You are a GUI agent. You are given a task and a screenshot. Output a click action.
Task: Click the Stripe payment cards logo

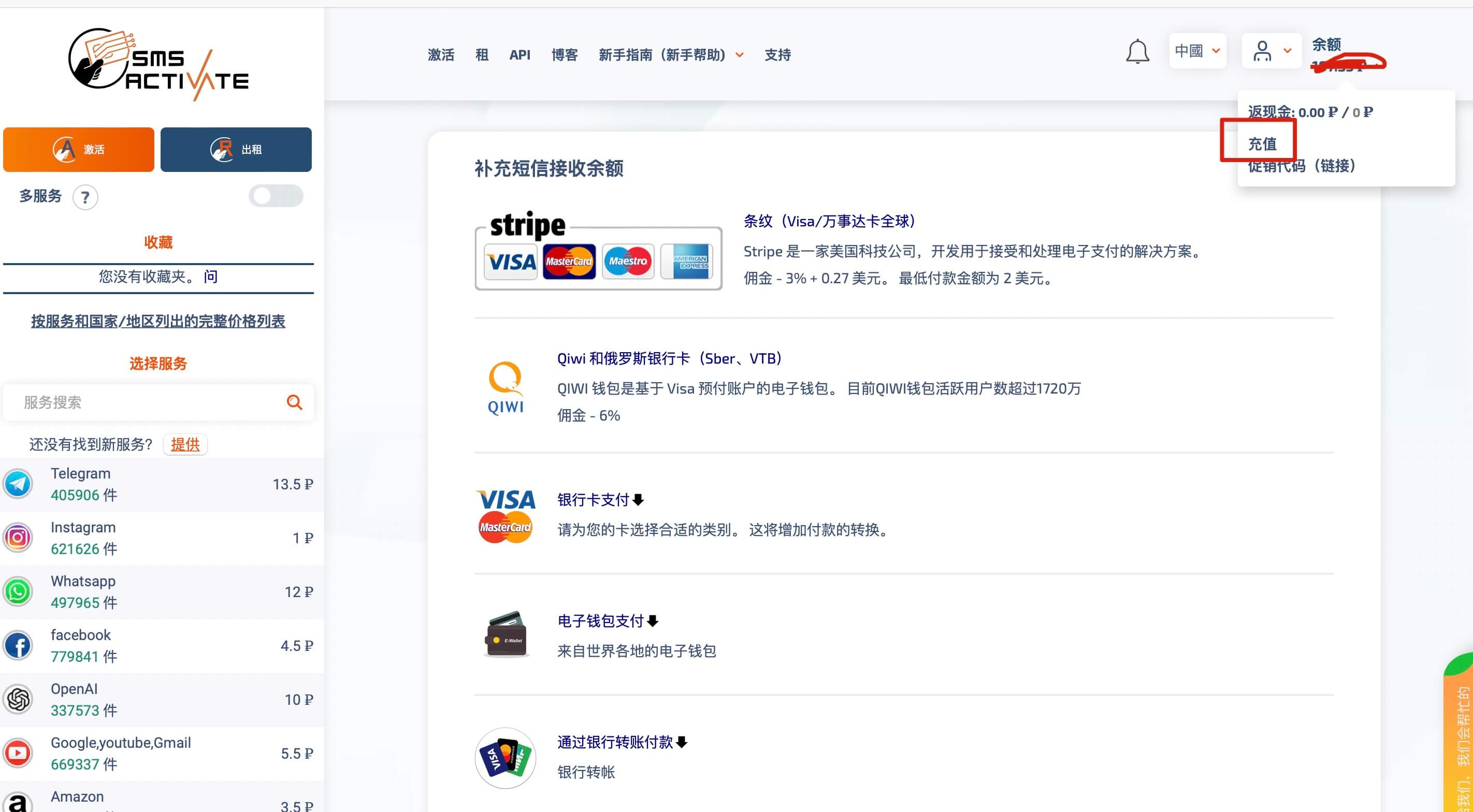[598, 251]
